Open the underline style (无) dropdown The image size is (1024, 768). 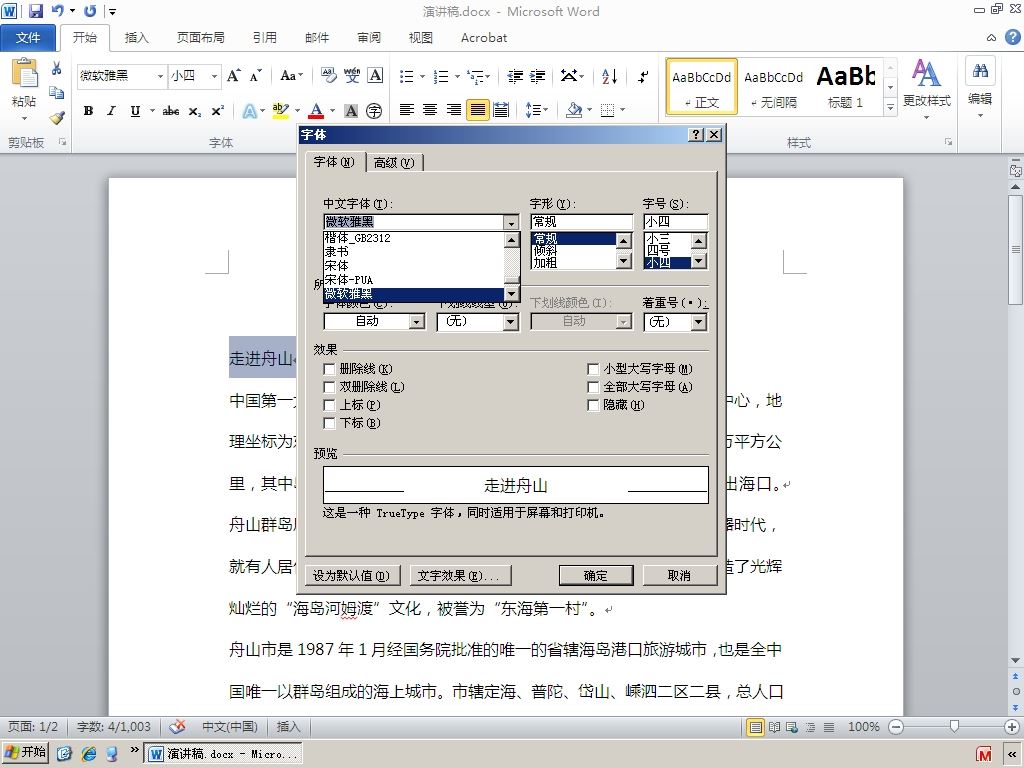coord(511,321)
